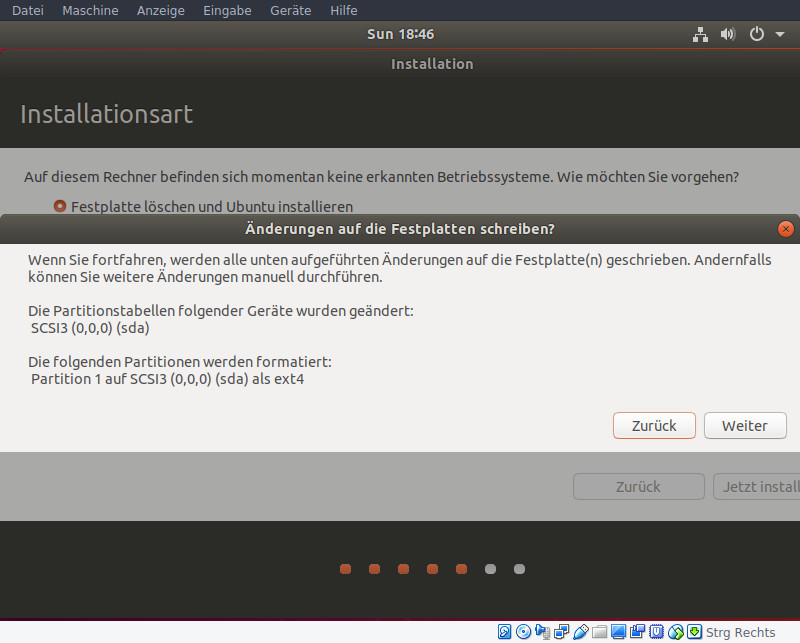
Task: Click Zurück in the confirmation dialog
Action: point(654,426)
